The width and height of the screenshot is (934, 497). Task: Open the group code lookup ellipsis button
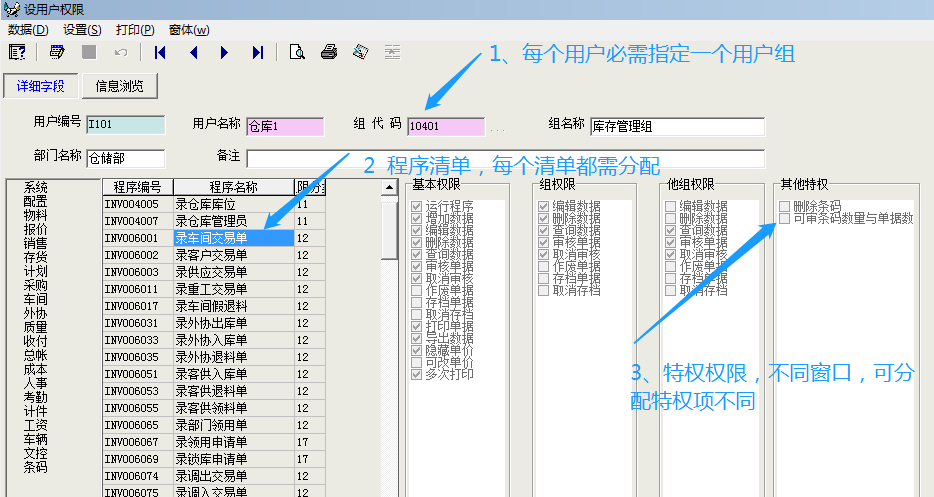coord(497,128)
